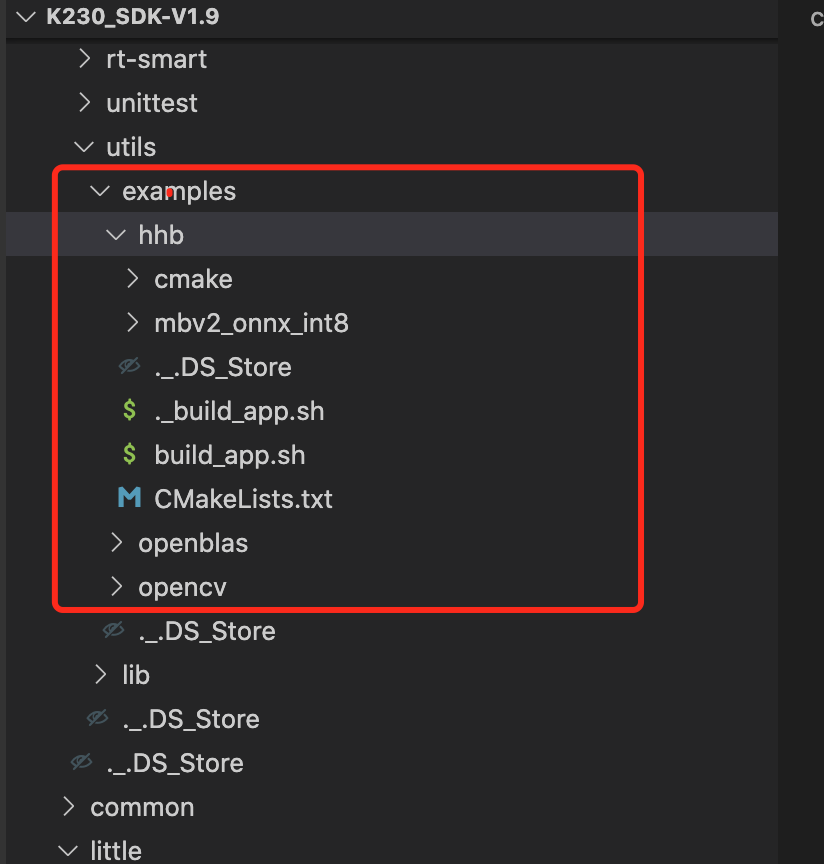This screenshot has height=864, width=824.
Task: Click the hidden-file icon of ._.DS_Store below opencv
Action: tap(113, 631)
